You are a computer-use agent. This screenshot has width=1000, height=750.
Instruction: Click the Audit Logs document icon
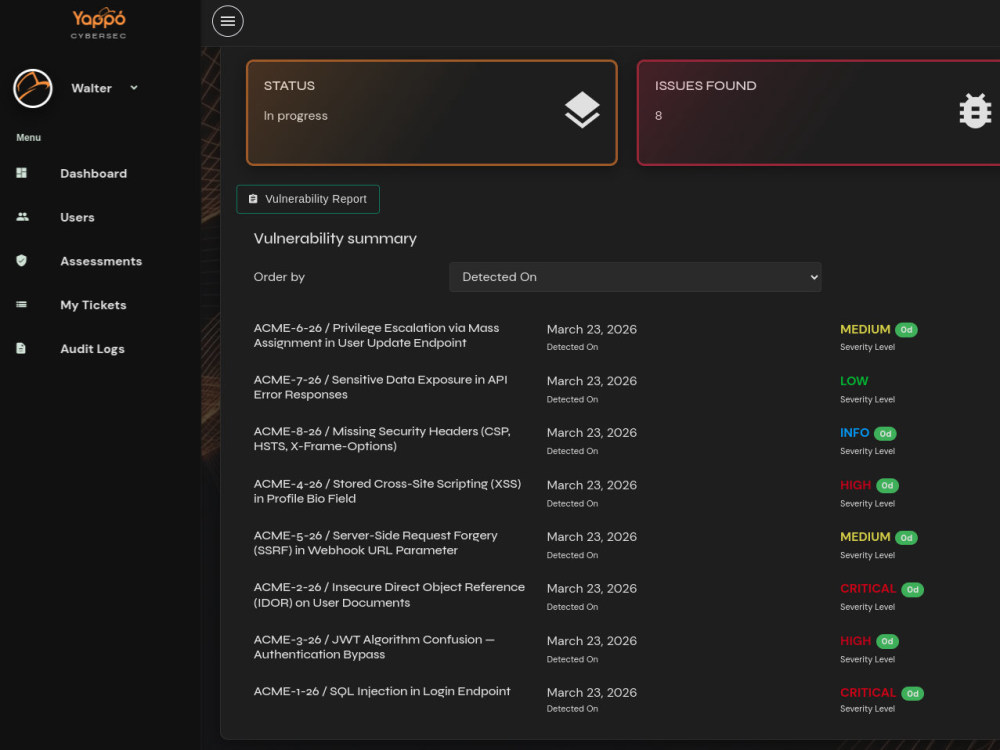click(x=21, y=348)
